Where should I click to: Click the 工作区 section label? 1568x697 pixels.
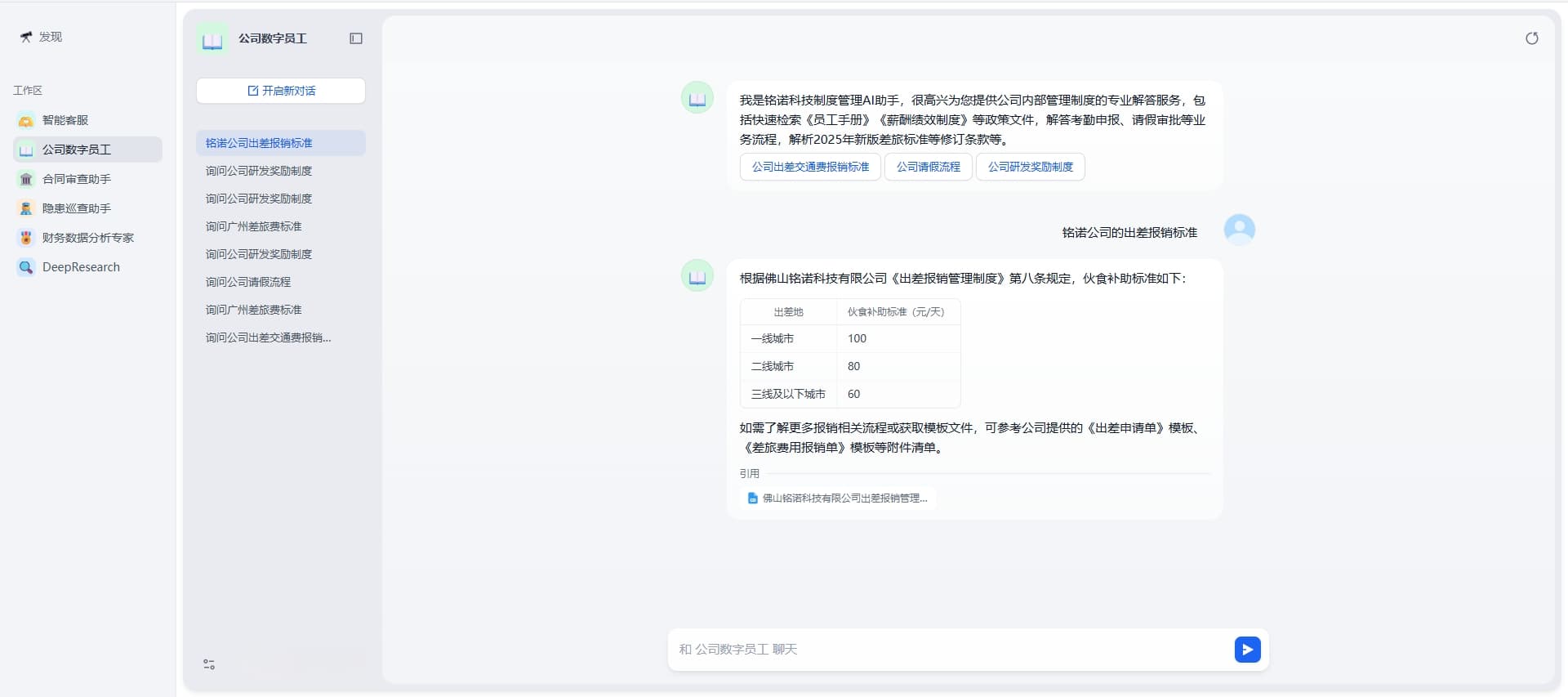coord(28,91)
